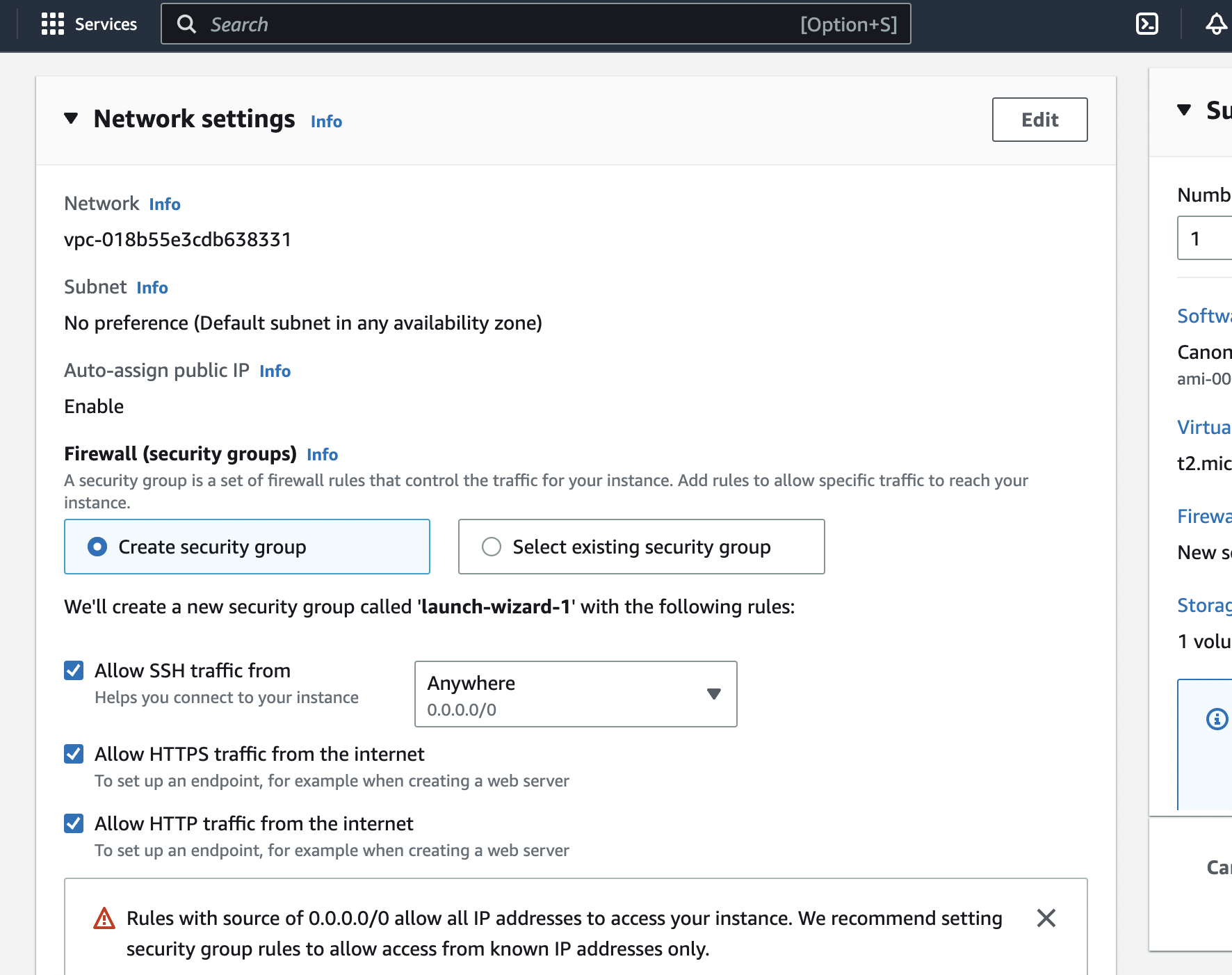
Task: Click the Edit button for Network settings
Action: (1039, 120)
